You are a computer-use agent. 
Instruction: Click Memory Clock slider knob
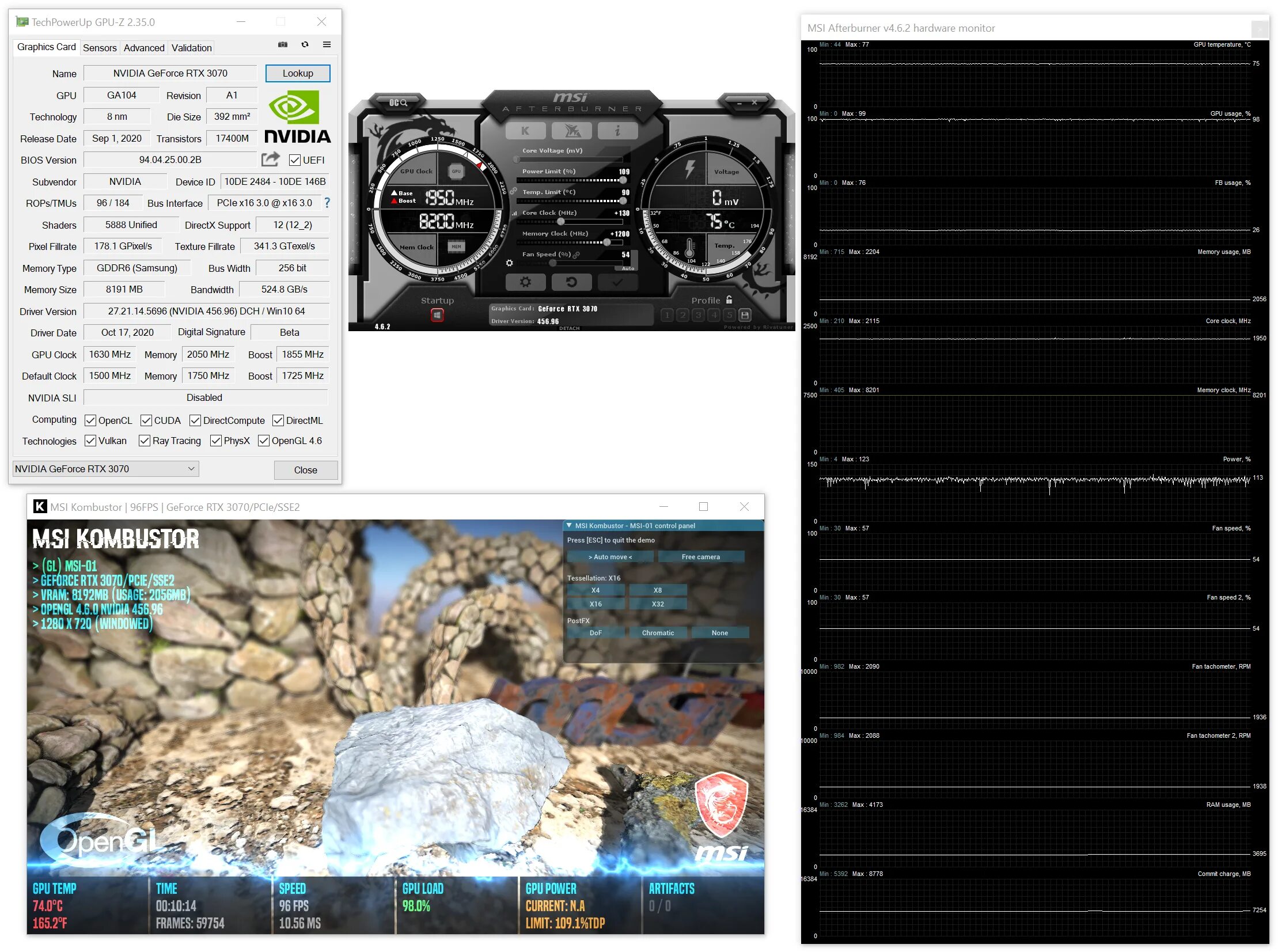pos(606,242)
